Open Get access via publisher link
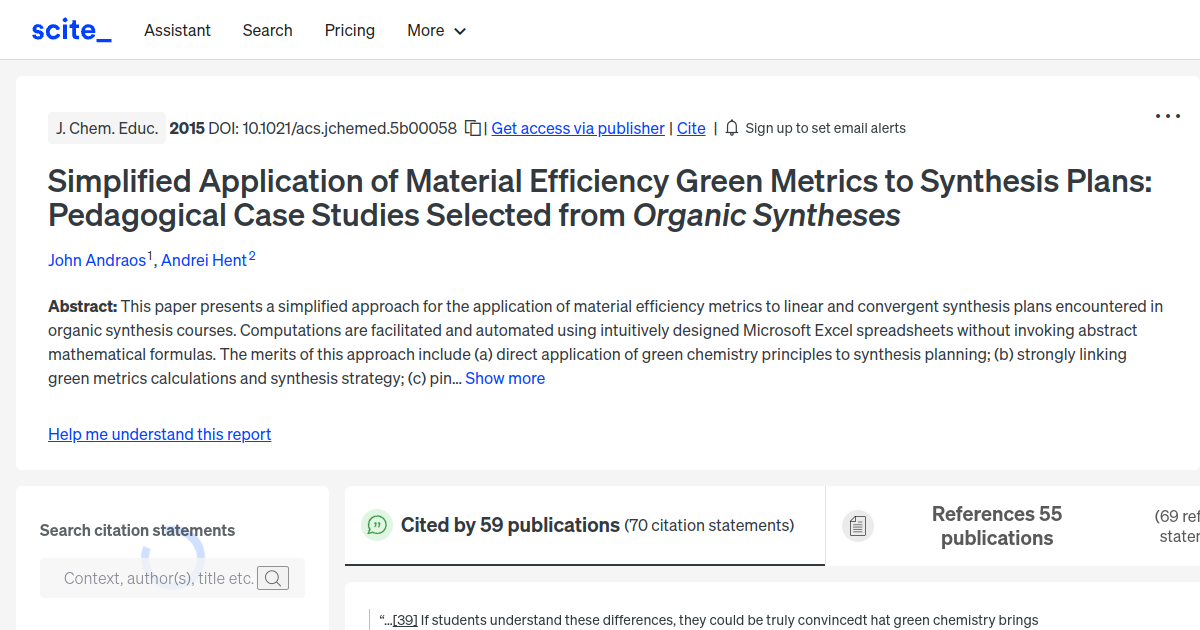 pos(578,128)
